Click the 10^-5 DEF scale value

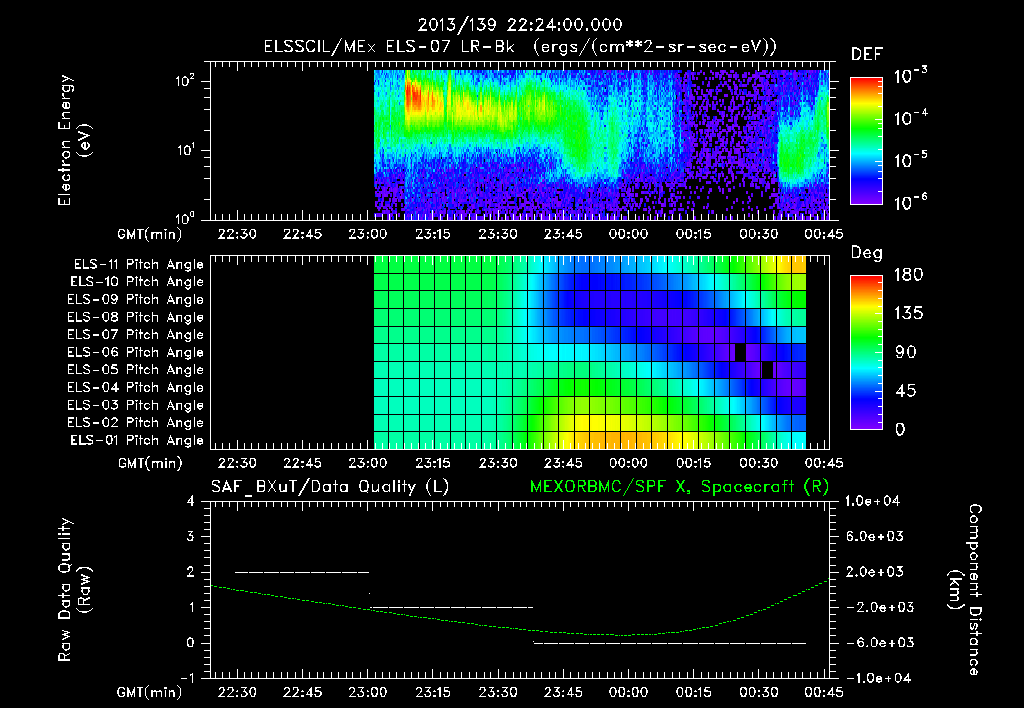click(910, 159)
